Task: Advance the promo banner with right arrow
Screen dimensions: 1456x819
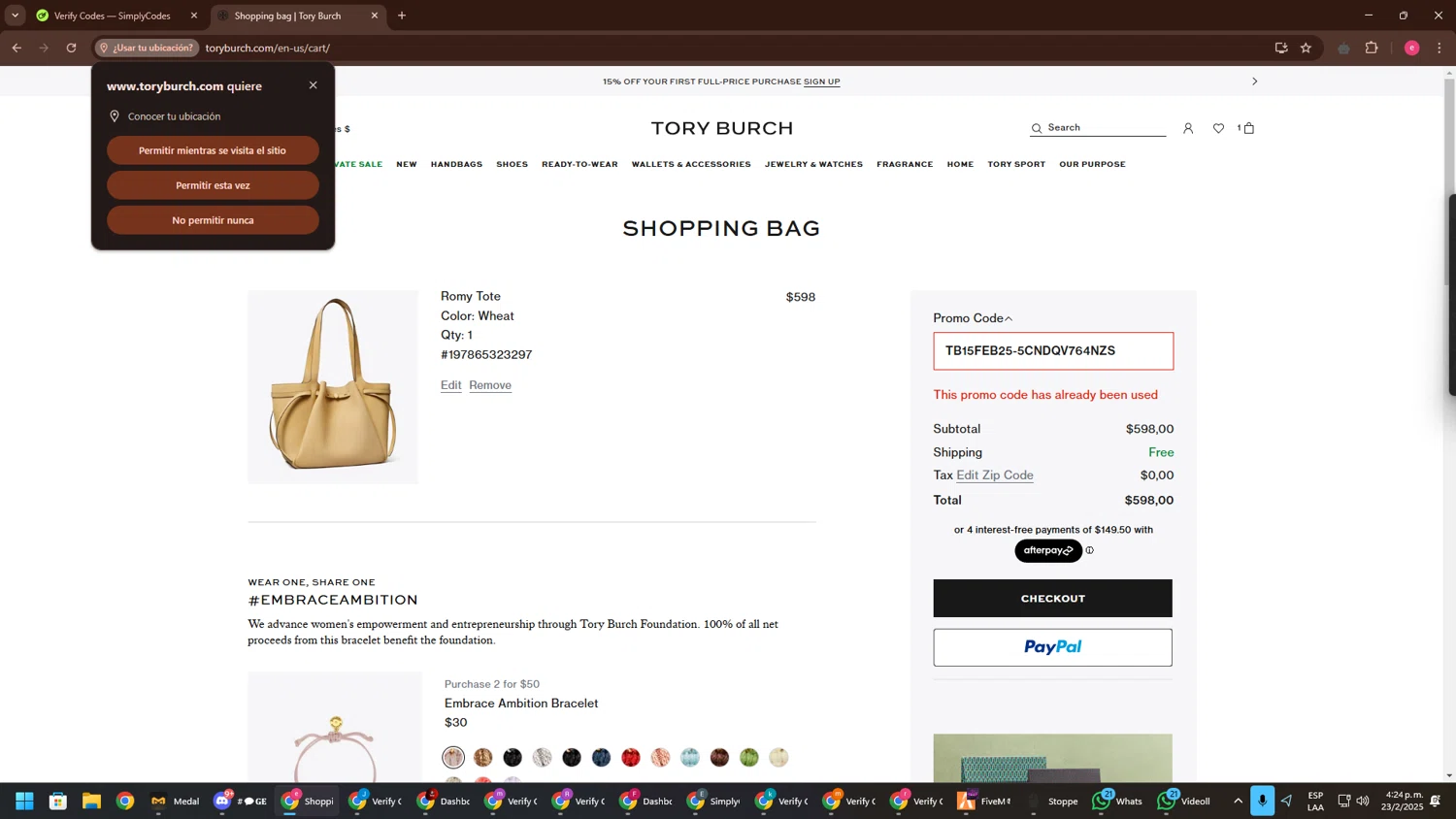Action: [1254, 82]
